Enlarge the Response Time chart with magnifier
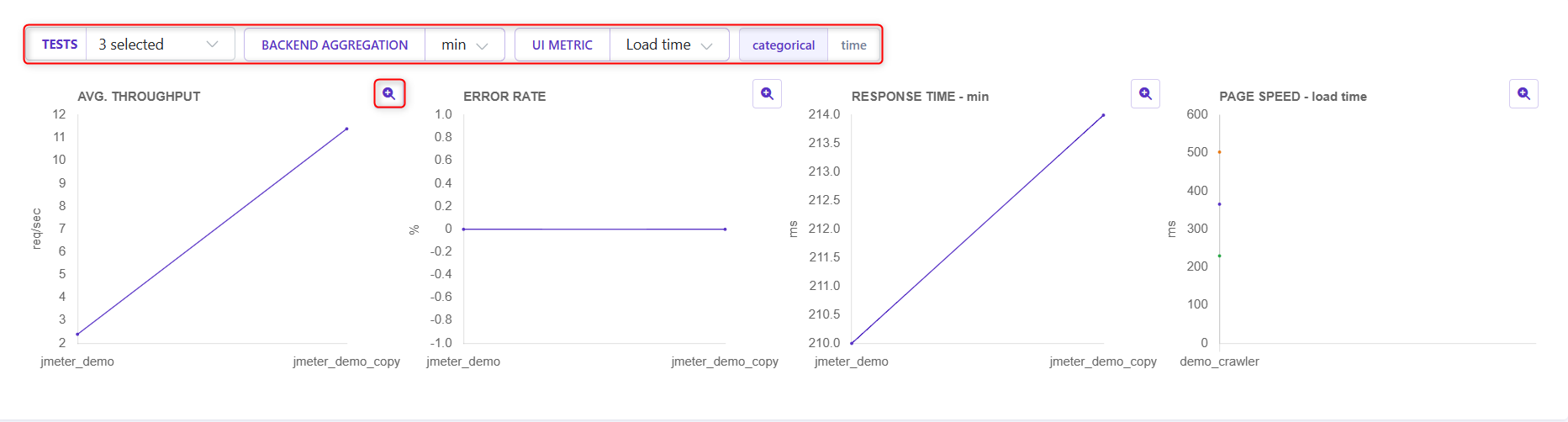This screenshot has height=422, width=1568. [x=1146, y=93]
